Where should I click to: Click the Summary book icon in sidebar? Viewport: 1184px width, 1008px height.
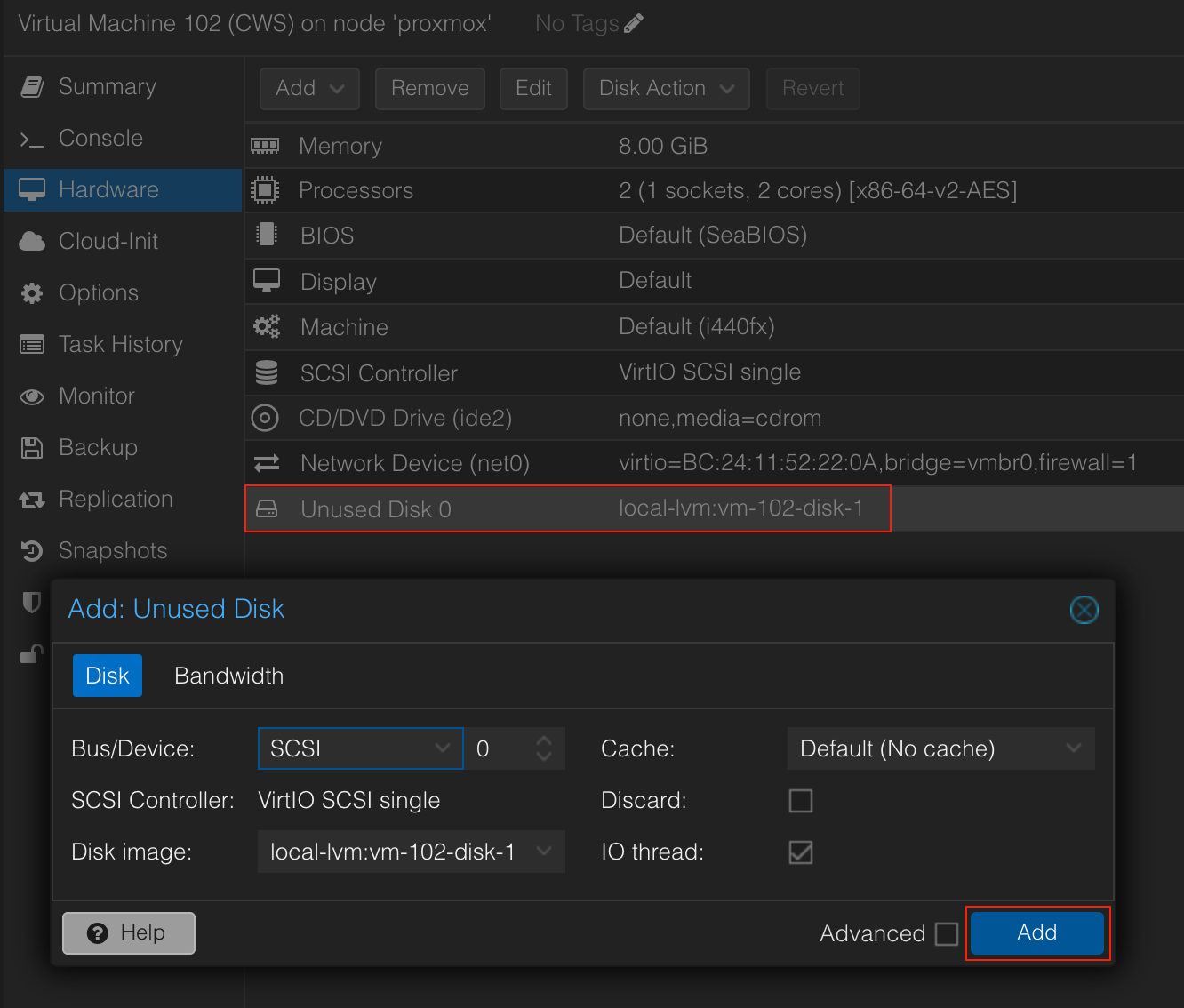[32, 86]
